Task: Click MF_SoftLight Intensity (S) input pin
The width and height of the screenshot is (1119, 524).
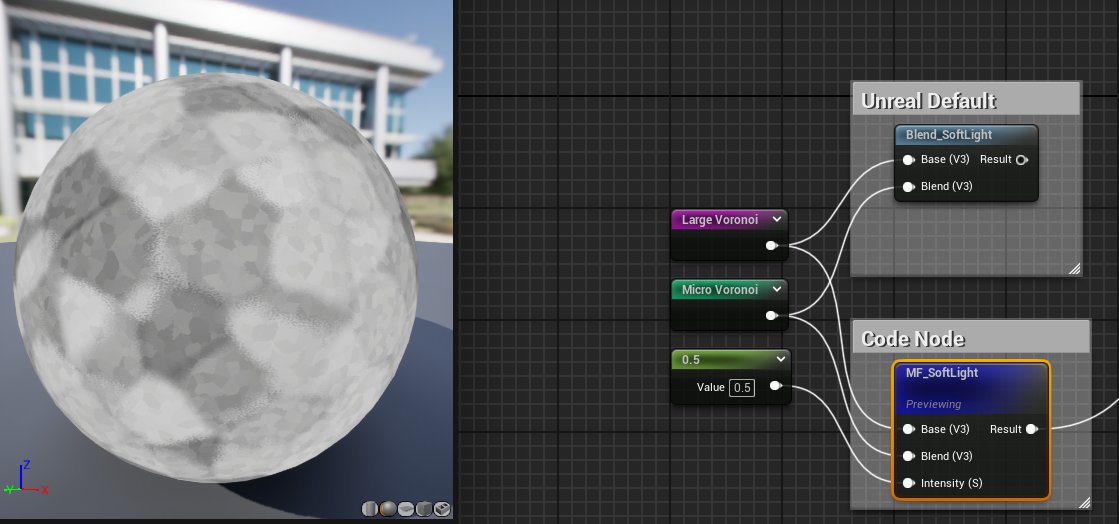Action: [x=908, y=483]
